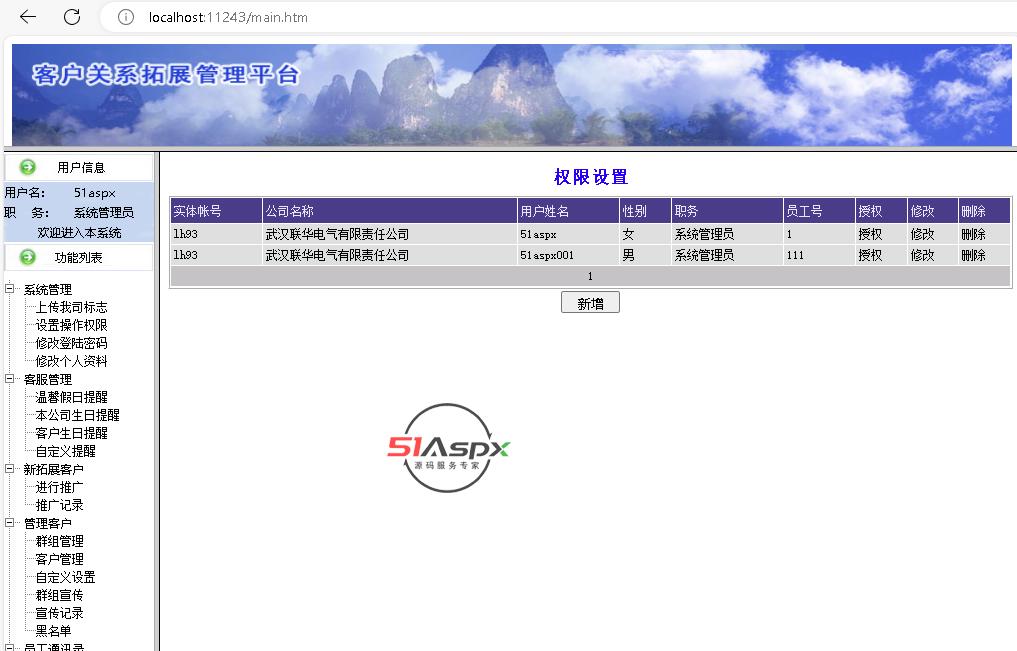The width and height of the screenshot is (1017, 651).
Task: Collapse the 系统管理 tree node
Action: 10,289
